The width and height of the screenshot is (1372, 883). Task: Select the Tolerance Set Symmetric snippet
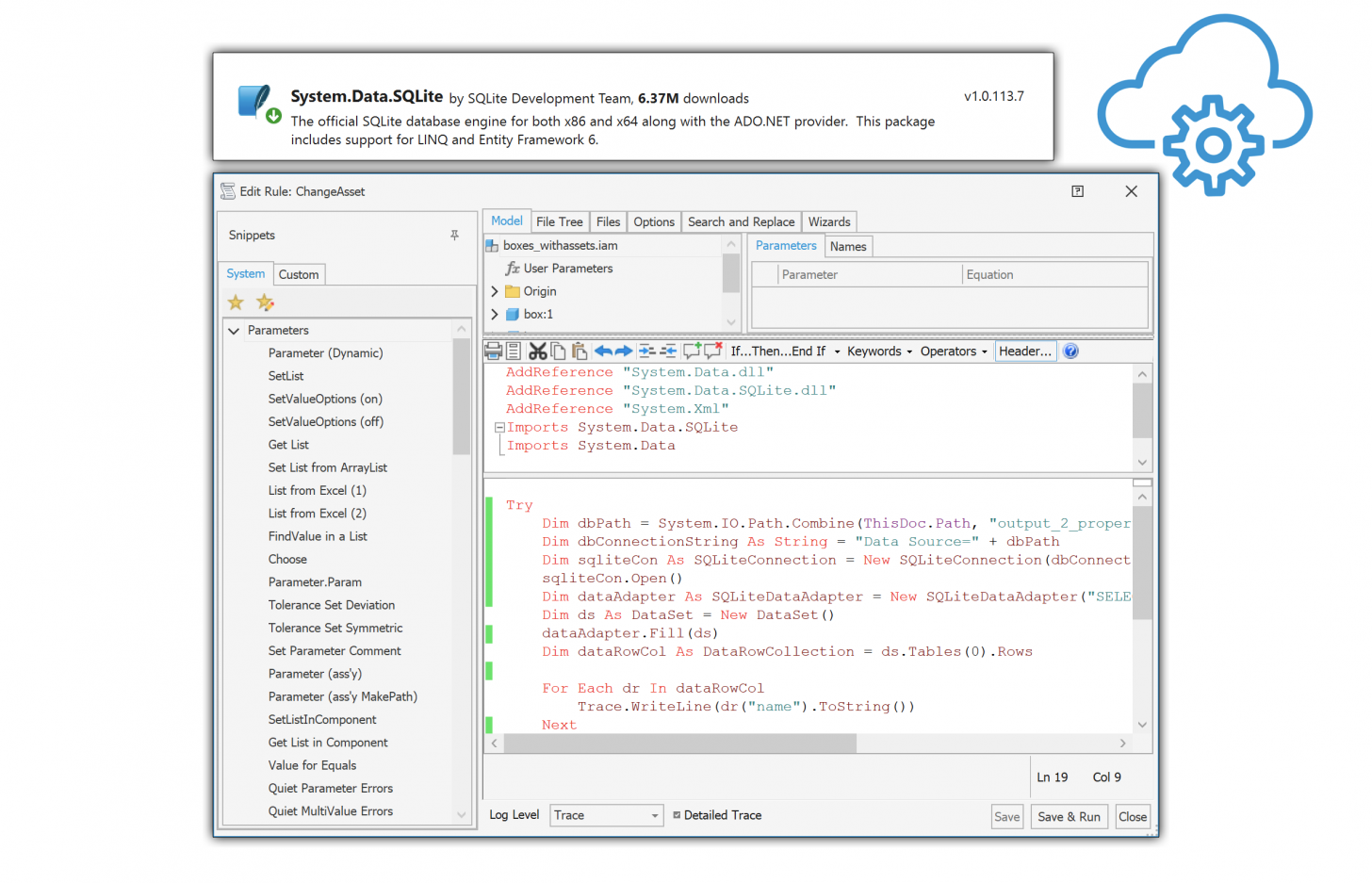coord(335,629)
